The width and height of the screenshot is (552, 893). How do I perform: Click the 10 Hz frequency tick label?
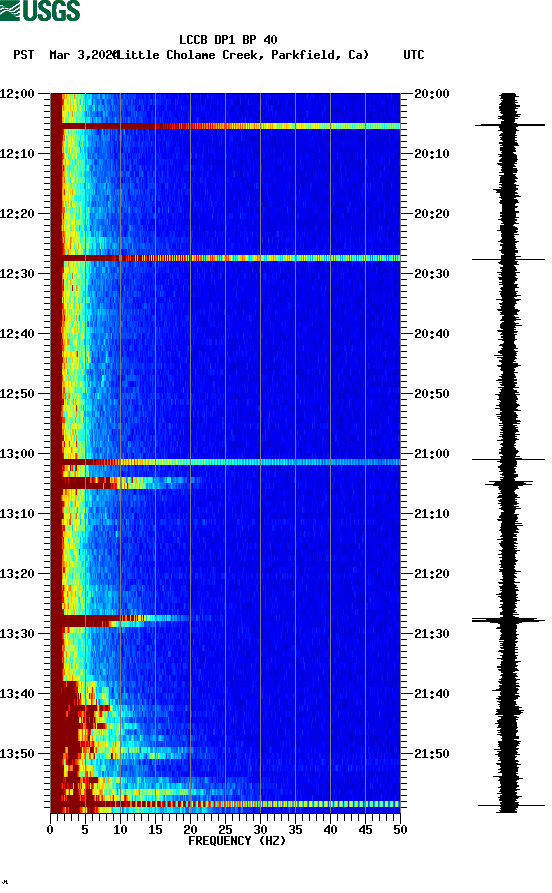point(120,830)
